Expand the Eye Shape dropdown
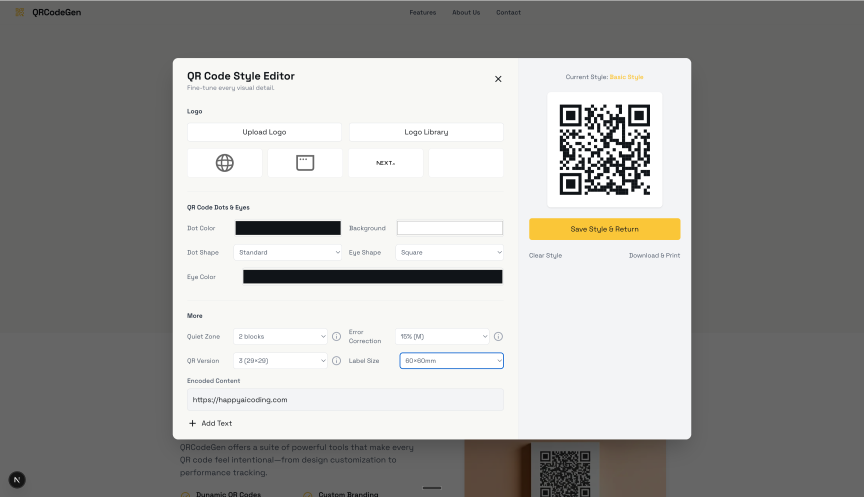This screenshot has height=497, width=864. [x=449, y=253]
